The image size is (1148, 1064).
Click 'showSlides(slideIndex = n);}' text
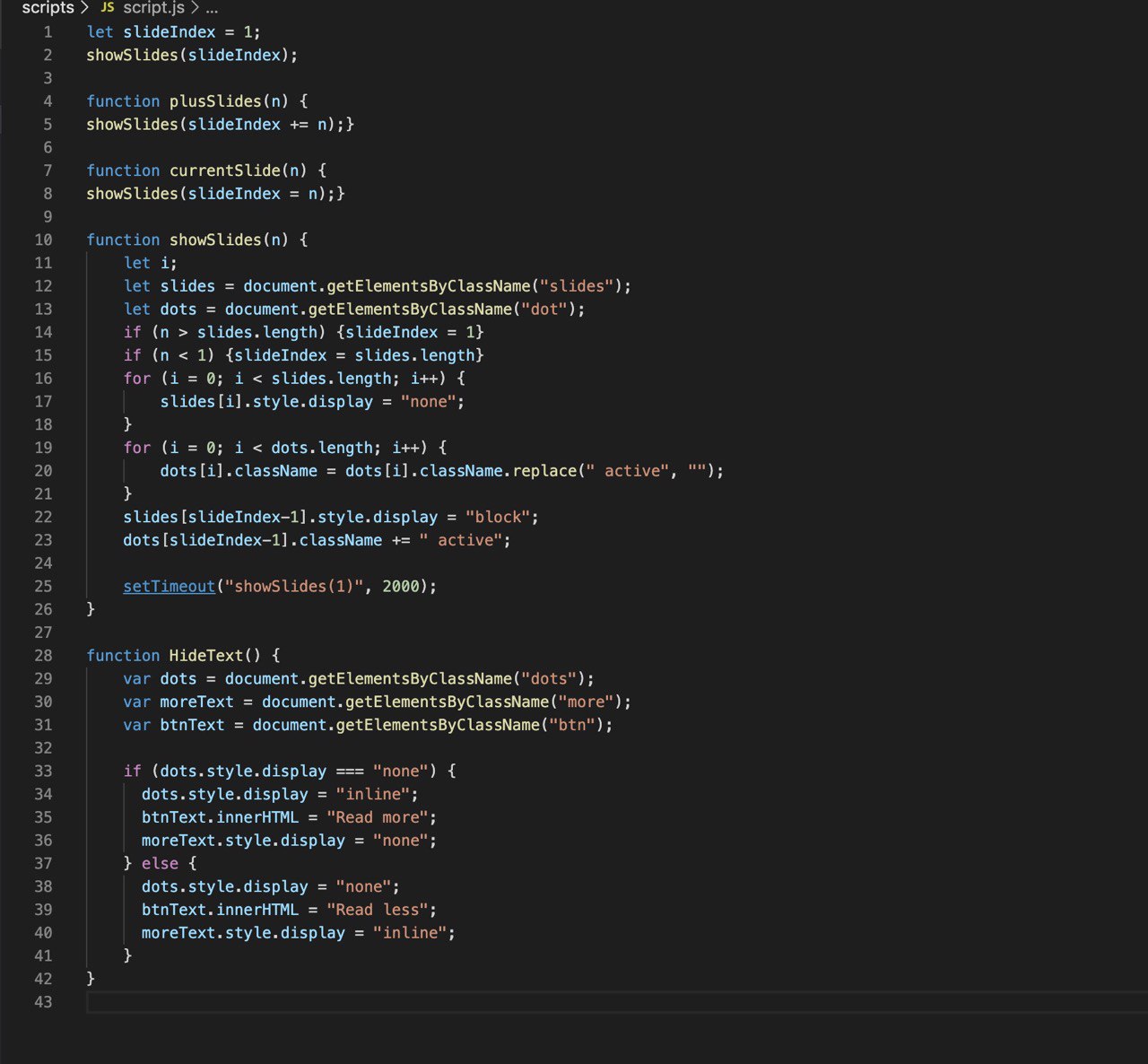click(215, 193)
